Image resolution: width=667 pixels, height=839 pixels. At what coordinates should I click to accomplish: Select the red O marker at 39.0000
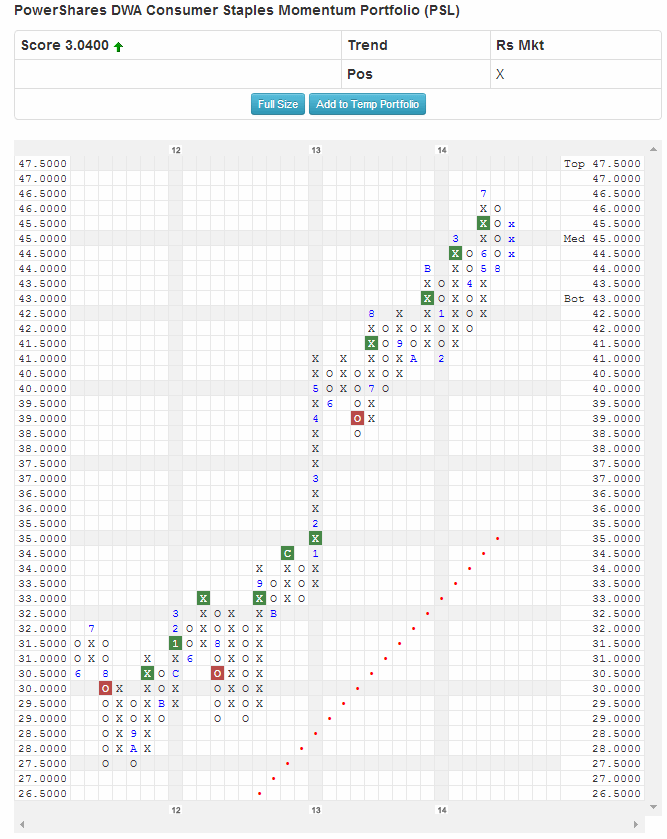357,418
